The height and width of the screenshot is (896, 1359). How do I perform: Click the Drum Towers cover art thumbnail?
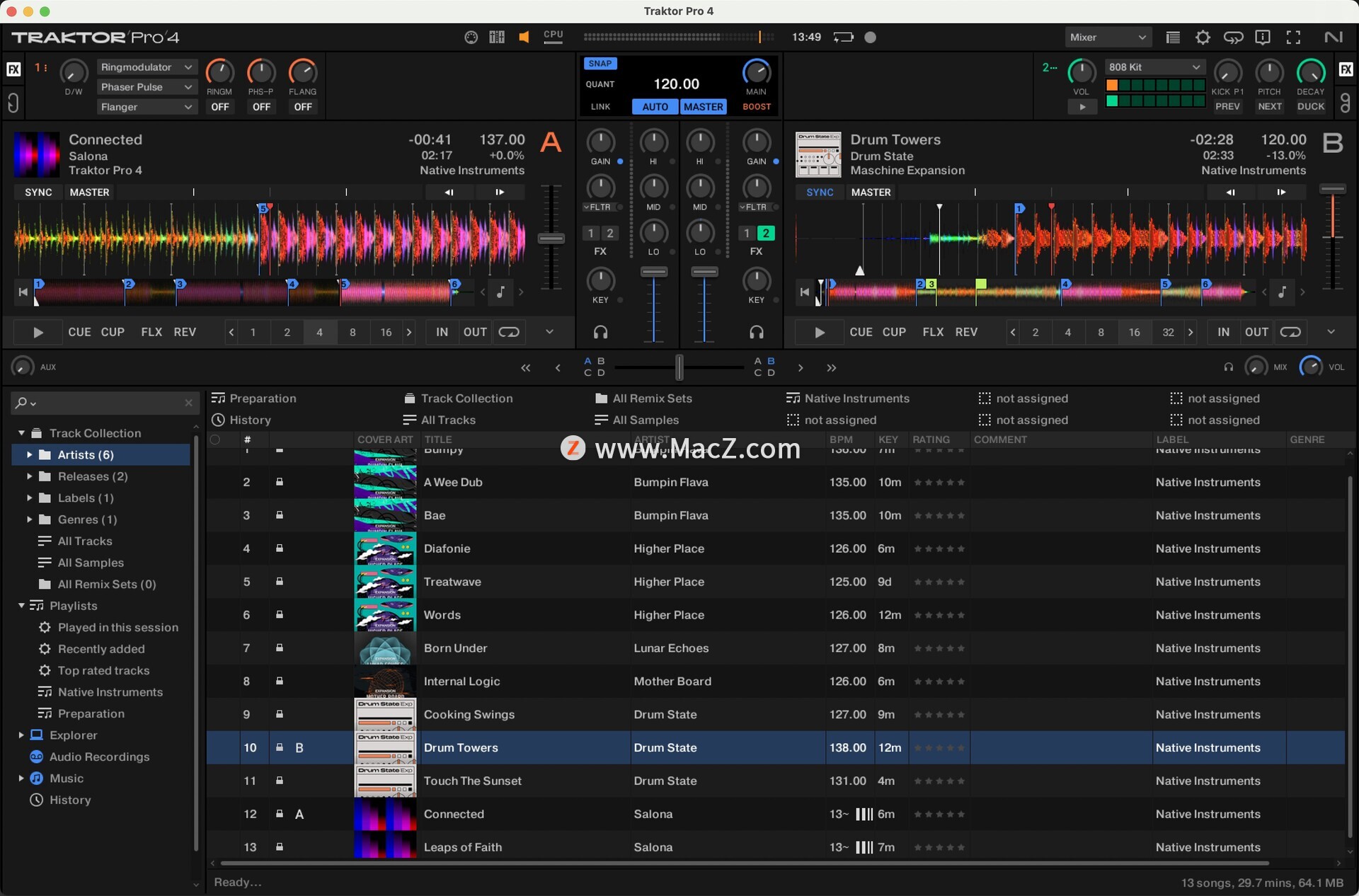pos(385,748)
